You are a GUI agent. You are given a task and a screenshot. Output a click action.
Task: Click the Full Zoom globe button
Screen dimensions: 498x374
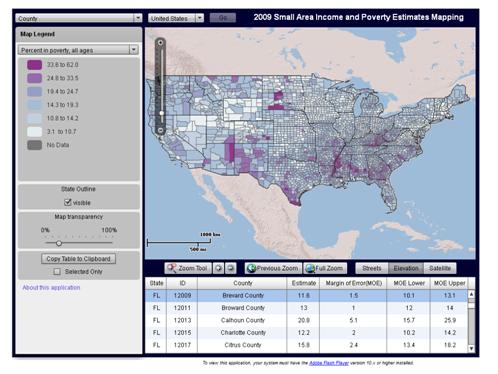(x=325, y=268)
